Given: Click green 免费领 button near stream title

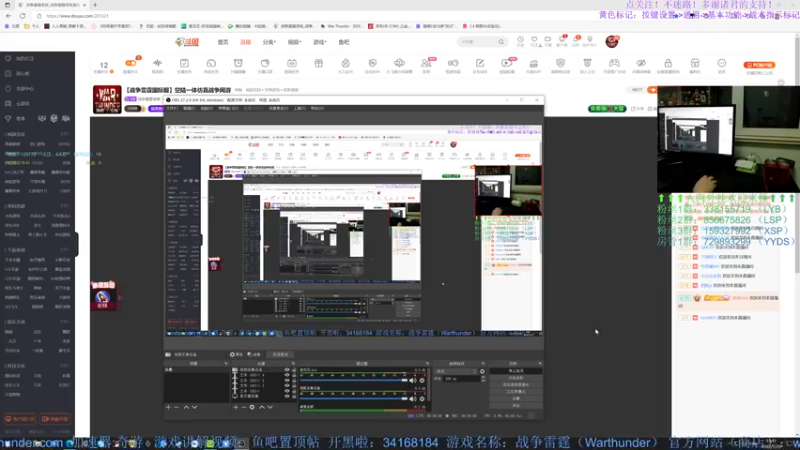Looking at the screenshot, I should pos(607,109).
